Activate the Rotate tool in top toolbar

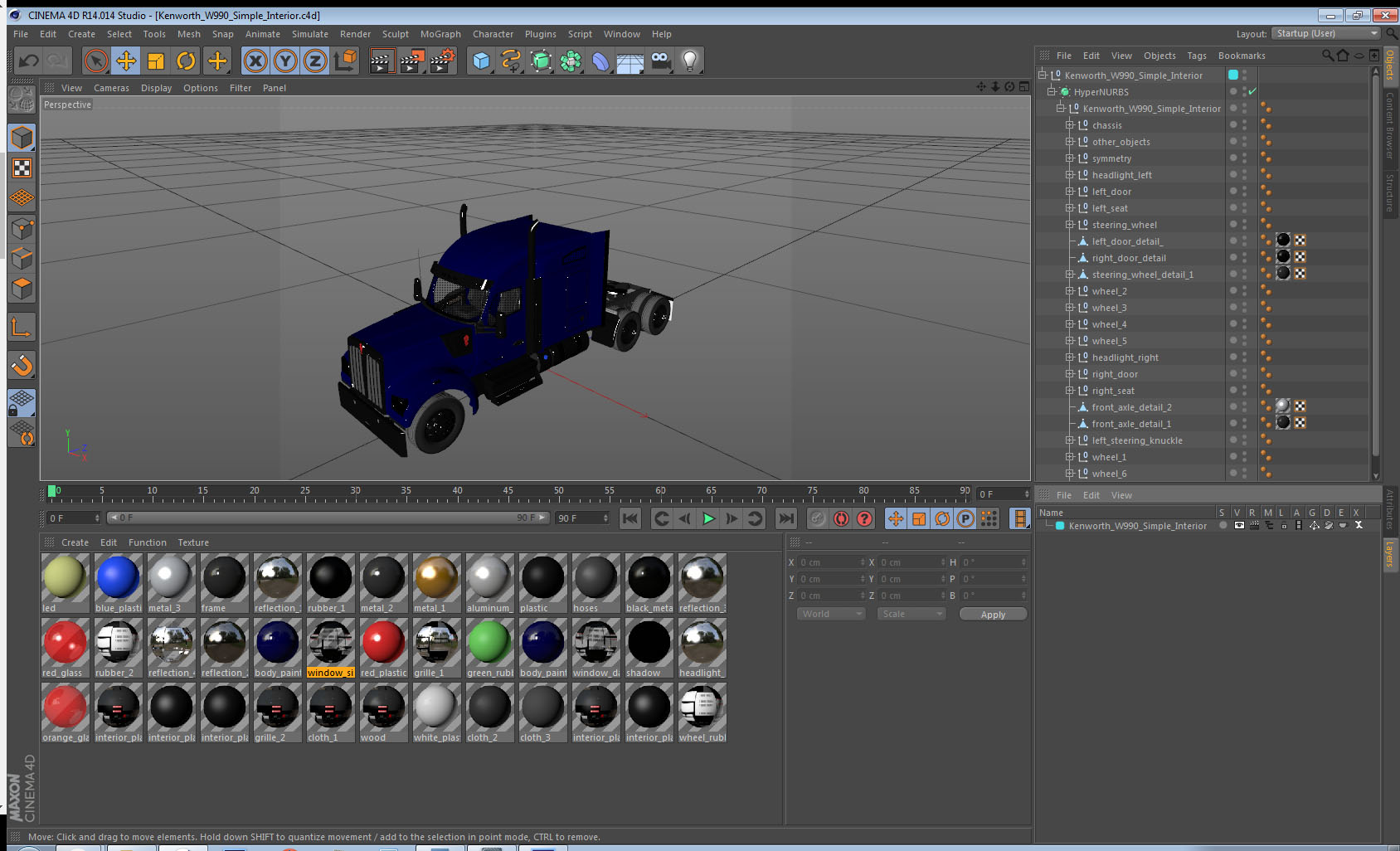click(186, 61)
